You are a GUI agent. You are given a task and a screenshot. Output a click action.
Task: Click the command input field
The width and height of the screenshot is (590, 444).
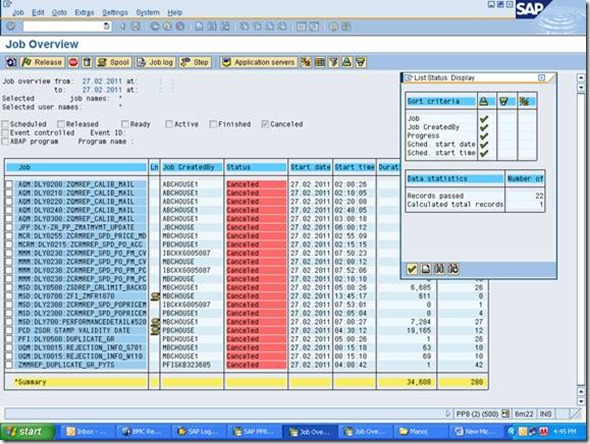(63, 26)
